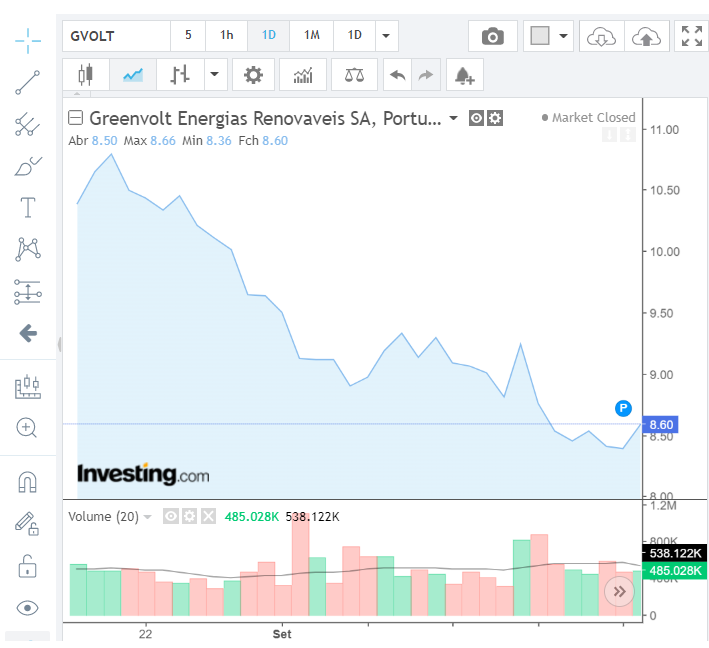Click the Market Closed status text

click(x=593, y=118)
